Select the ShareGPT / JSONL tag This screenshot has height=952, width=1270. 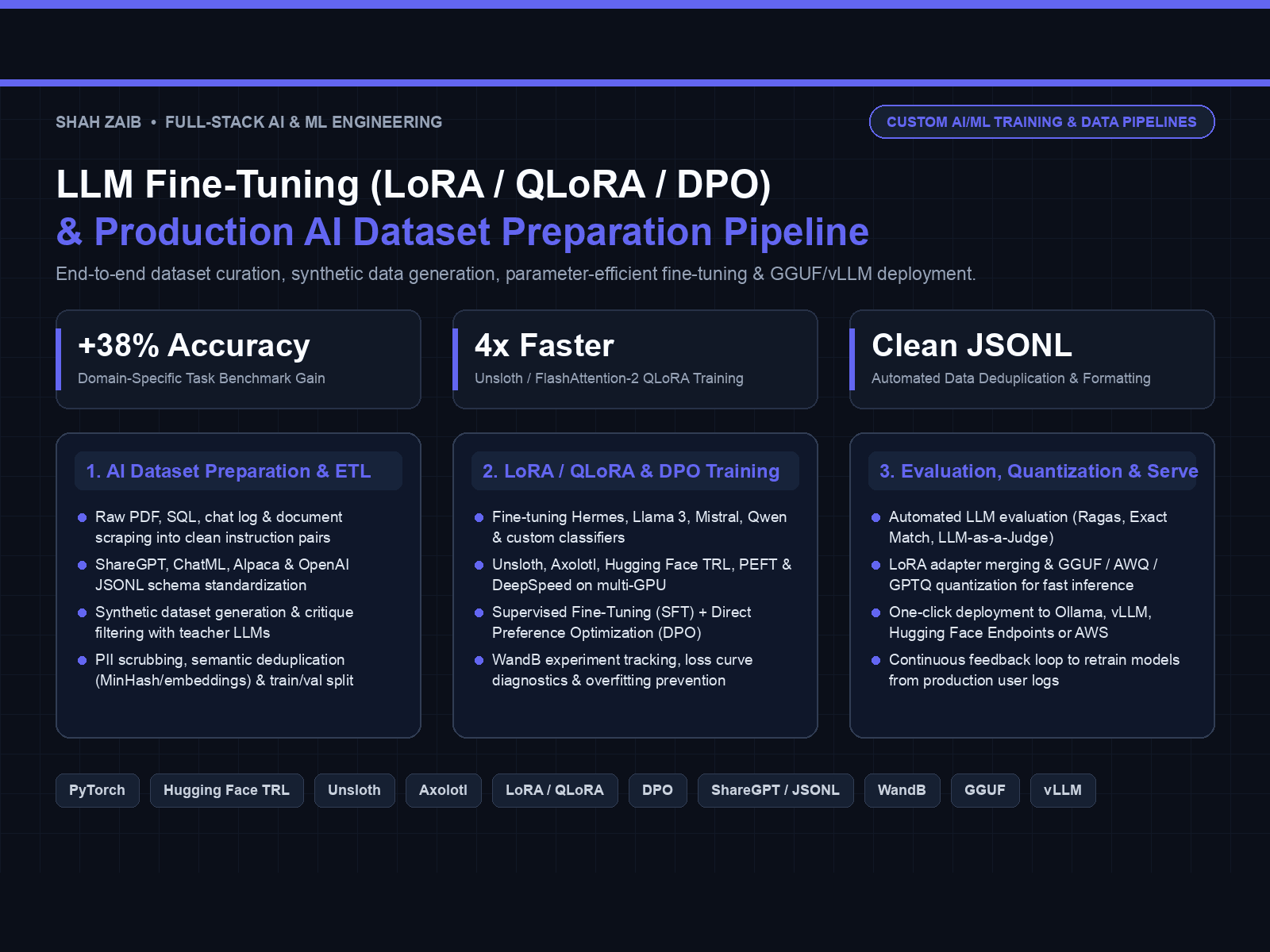775,790
